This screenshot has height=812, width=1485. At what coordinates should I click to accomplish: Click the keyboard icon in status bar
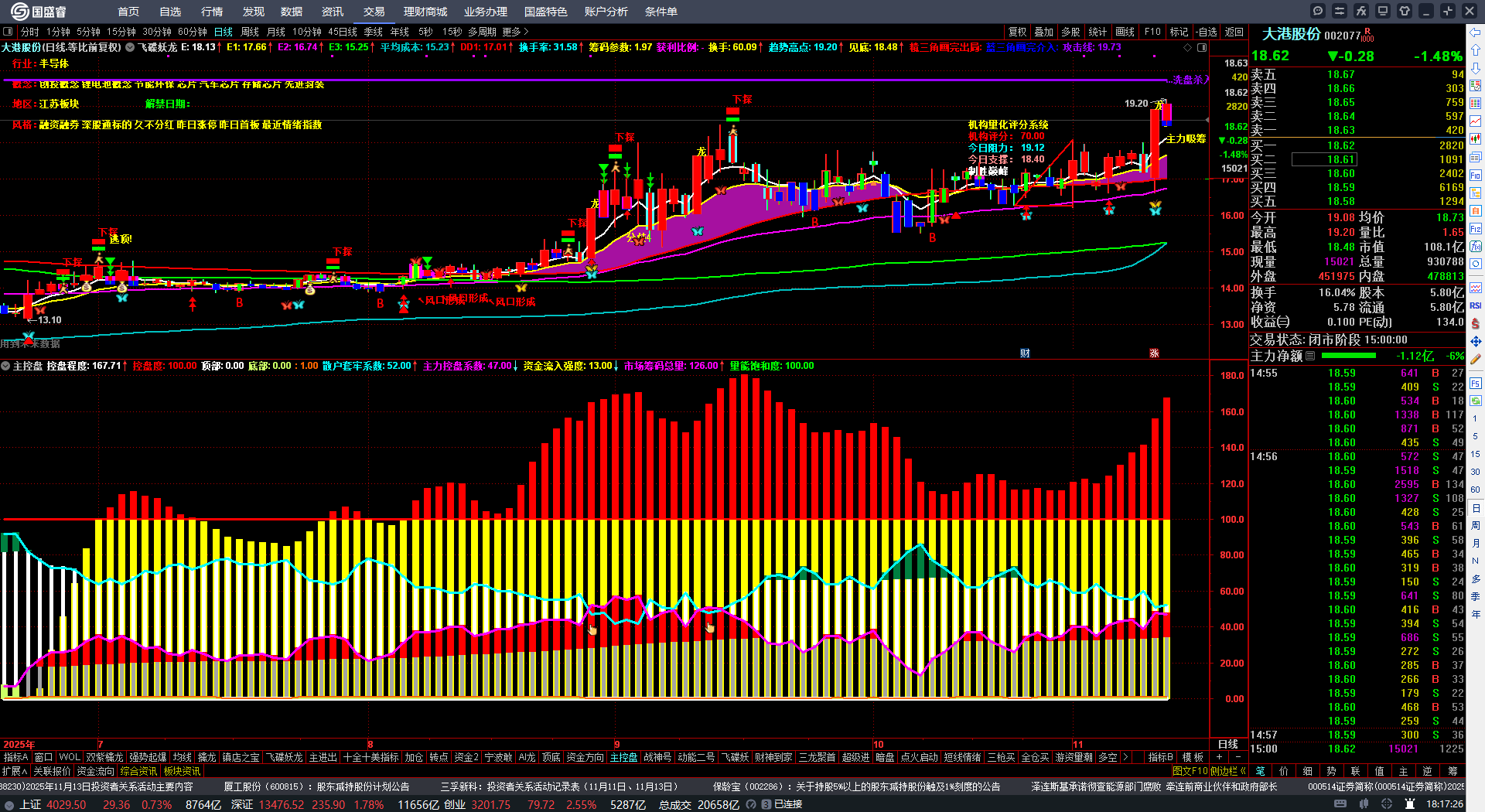pyautogui.click(x=1340, y=804)
